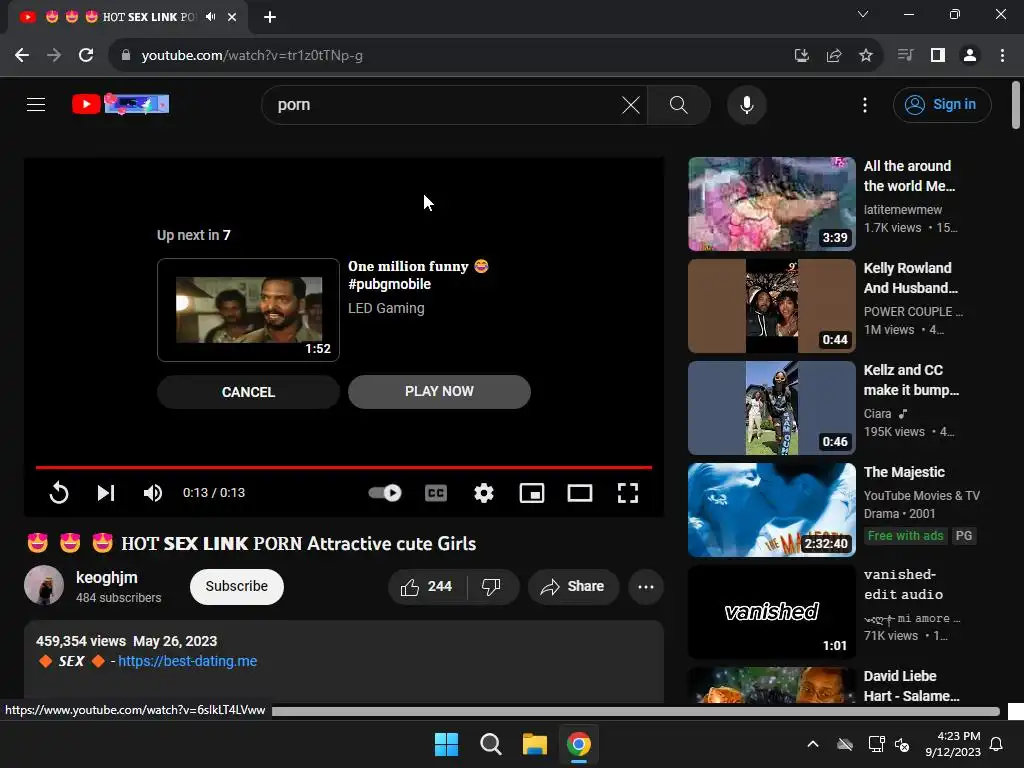Mute the video player volume

pos(153,492)
